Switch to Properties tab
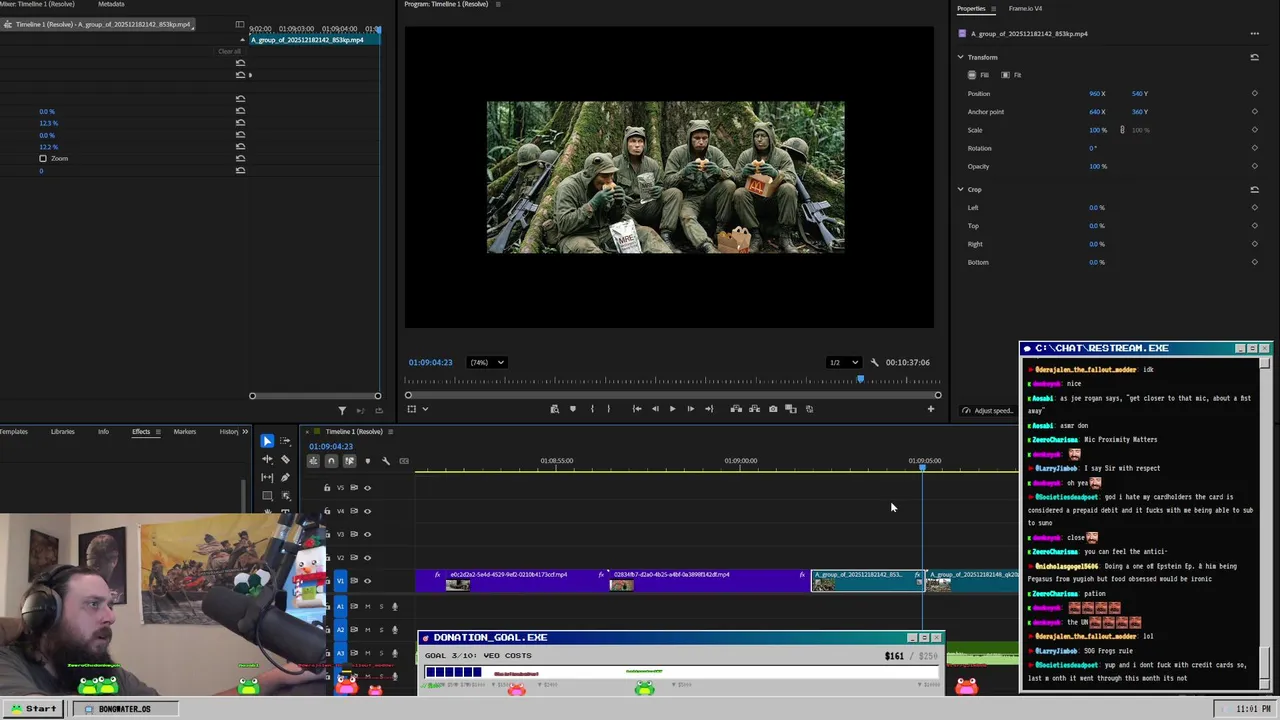The height and width of the screenshot is (720, 1280). (x=971, y=8)
